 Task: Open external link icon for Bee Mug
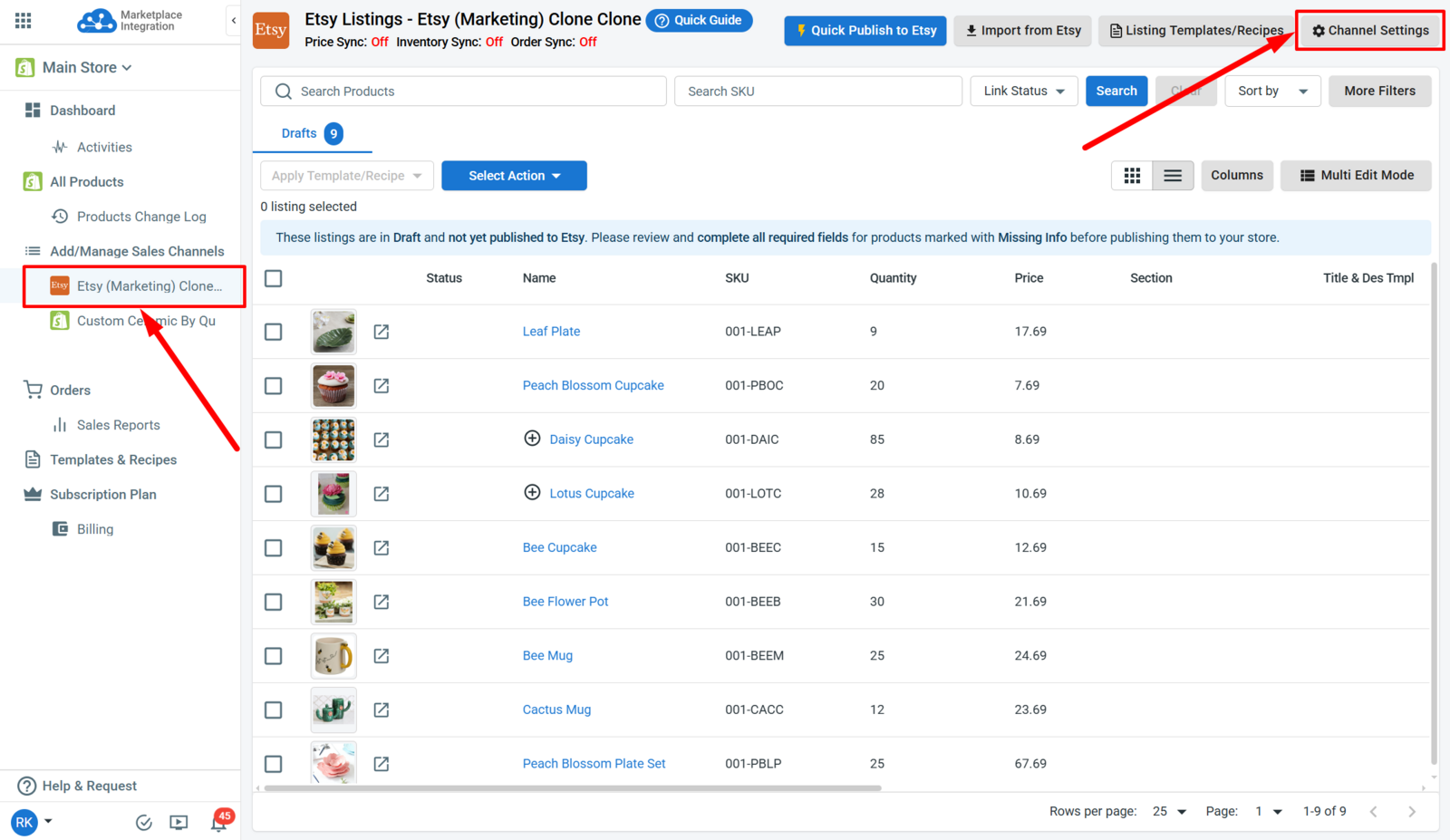382,656
